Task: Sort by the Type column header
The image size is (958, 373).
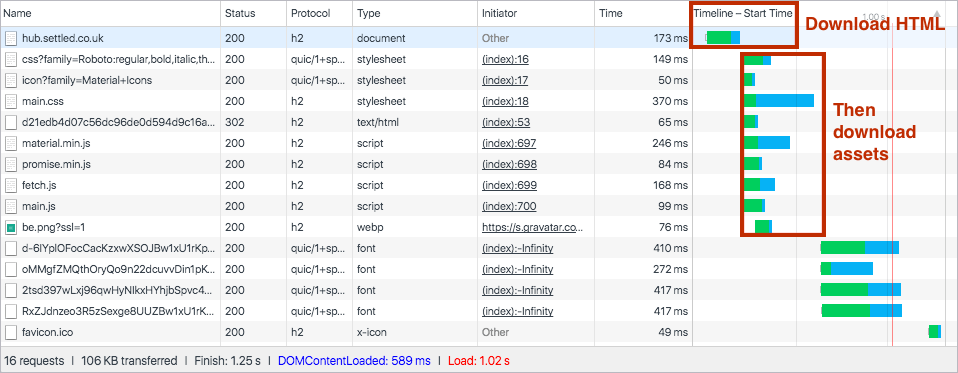Action: (x=415, y=13)
